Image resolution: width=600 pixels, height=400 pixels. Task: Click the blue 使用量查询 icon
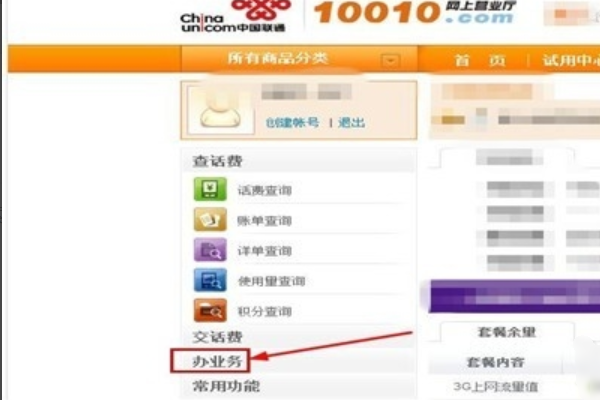210,280
